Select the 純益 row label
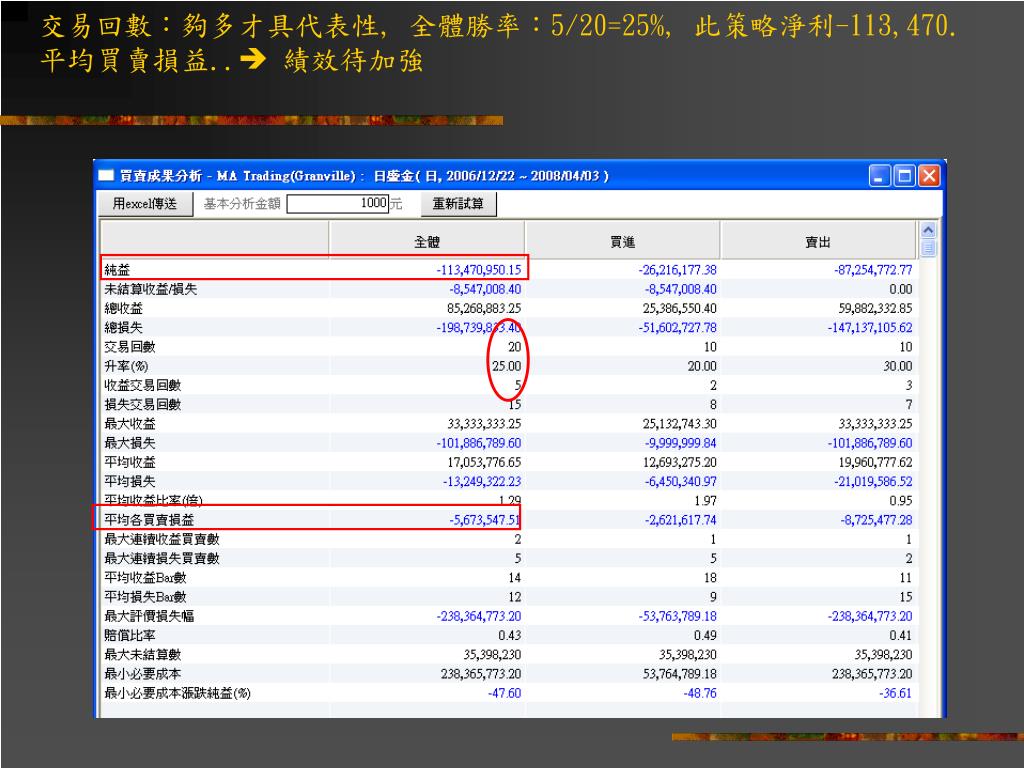Screen dimensions: 1024x768 117,270
